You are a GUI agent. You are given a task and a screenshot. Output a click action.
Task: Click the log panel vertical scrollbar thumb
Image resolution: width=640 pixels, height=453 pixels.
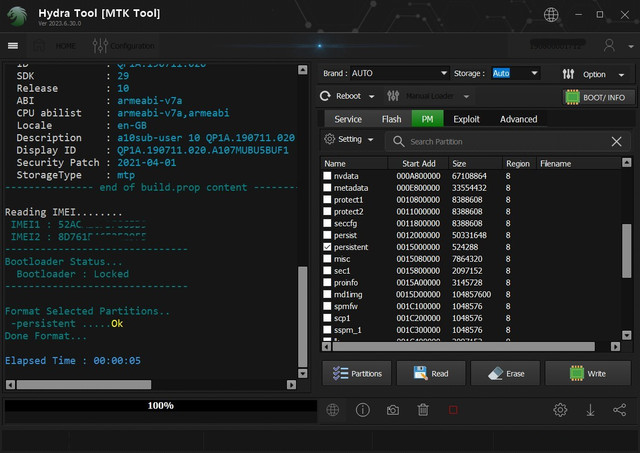point(302,316)
